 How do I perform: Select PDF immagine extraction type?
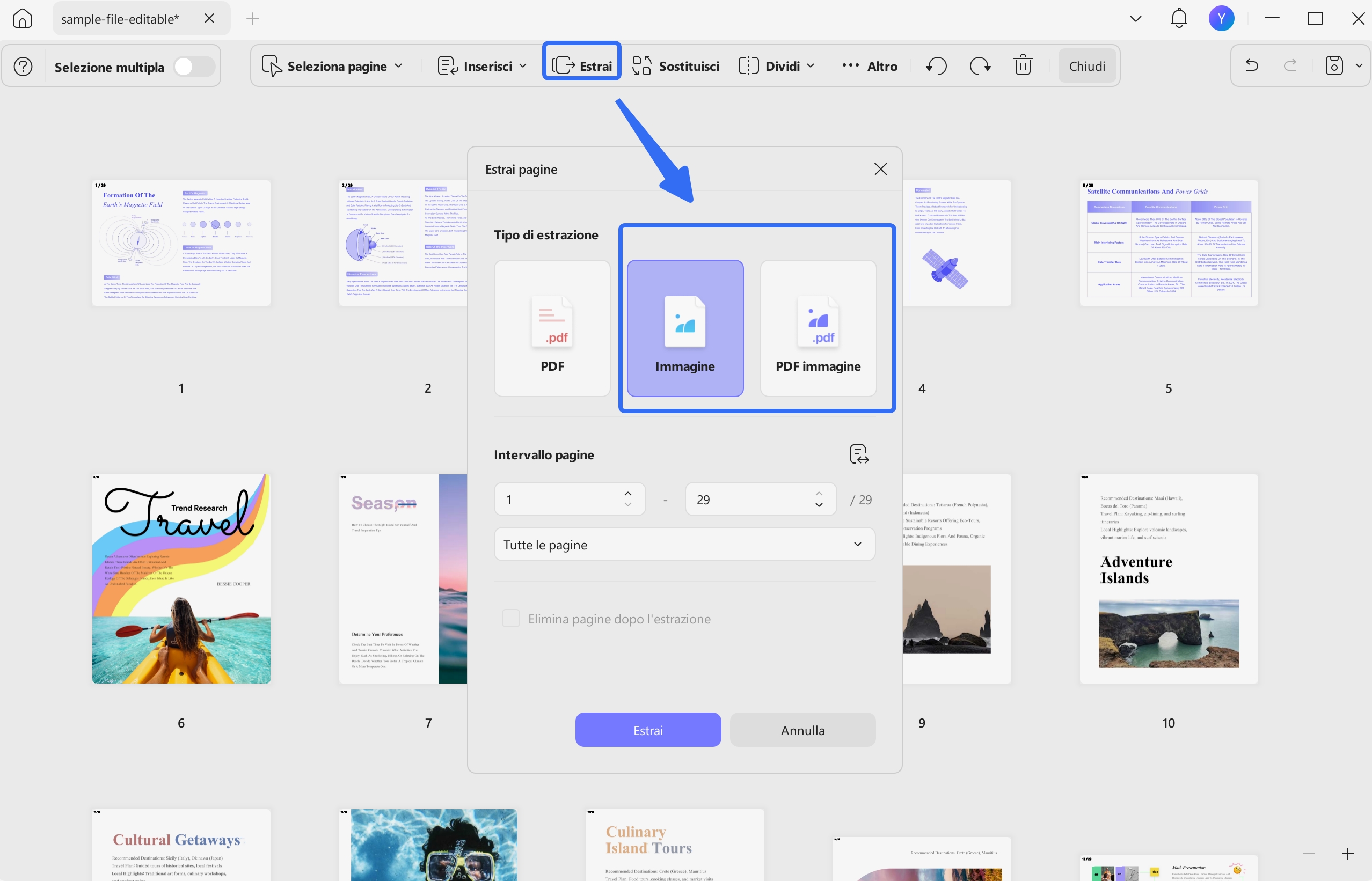[818, 328]
